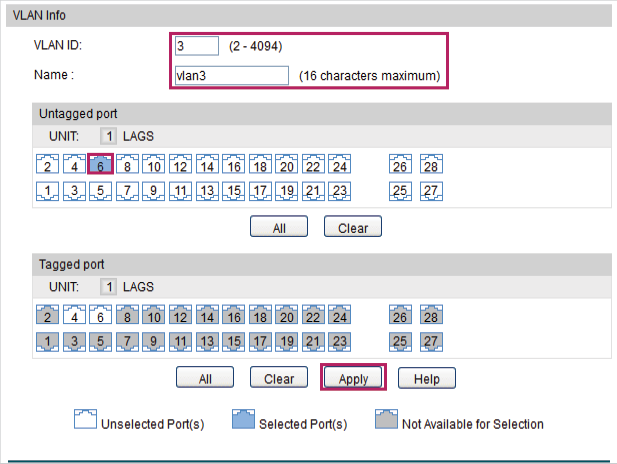Apply the VLAN configuration
Viewport: 617px width, 464px height.
[x=353, y=378]
